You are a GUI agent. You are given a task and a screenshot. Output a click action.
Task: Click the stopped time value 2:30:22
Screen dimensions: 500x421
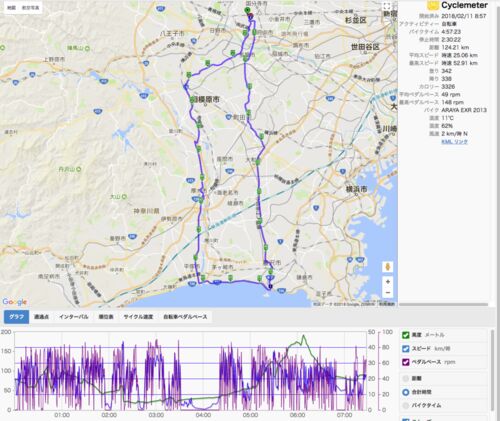tap(451, 40)
